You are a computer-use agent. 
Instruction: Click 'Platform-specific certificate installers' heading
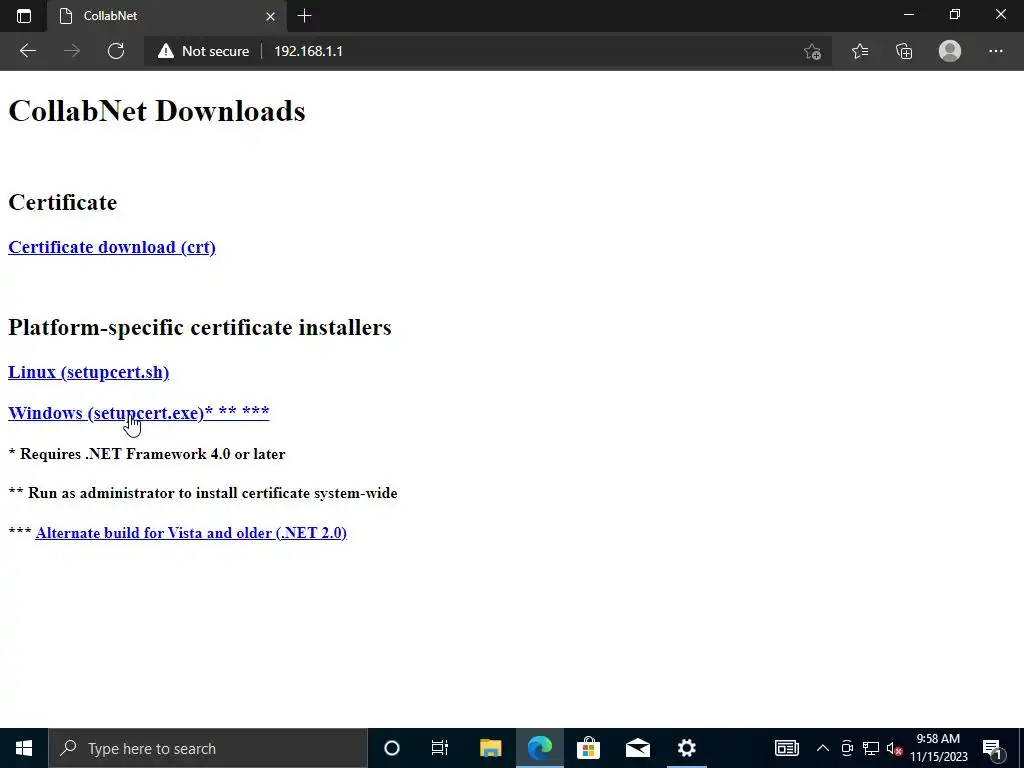click(x=200, y=327)
